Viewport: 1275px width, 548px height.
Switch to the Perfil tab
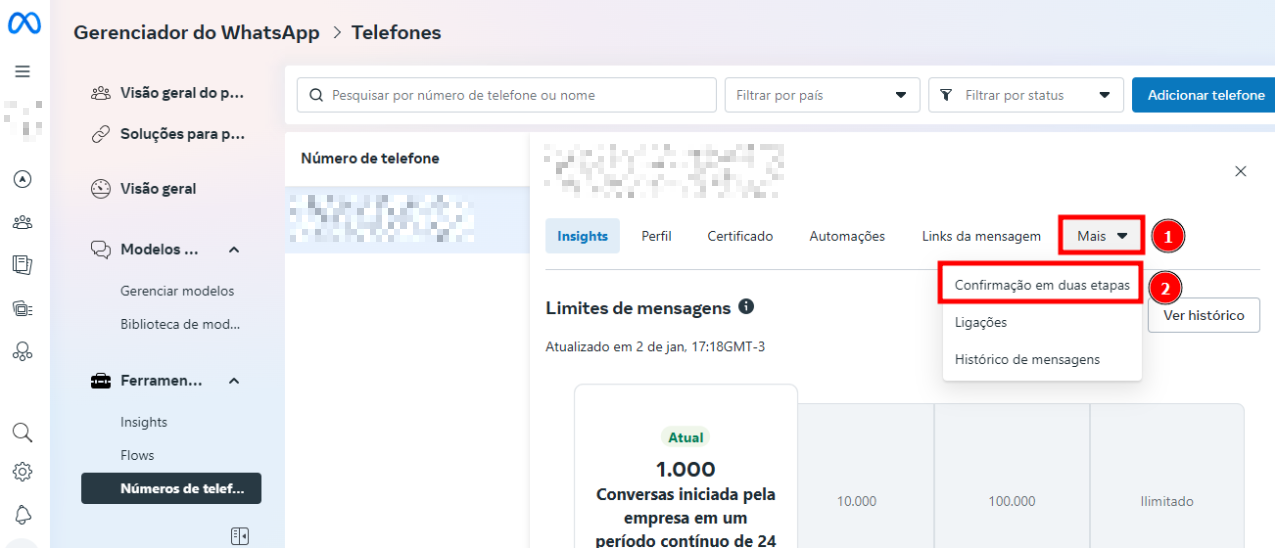tap(656, 236)
